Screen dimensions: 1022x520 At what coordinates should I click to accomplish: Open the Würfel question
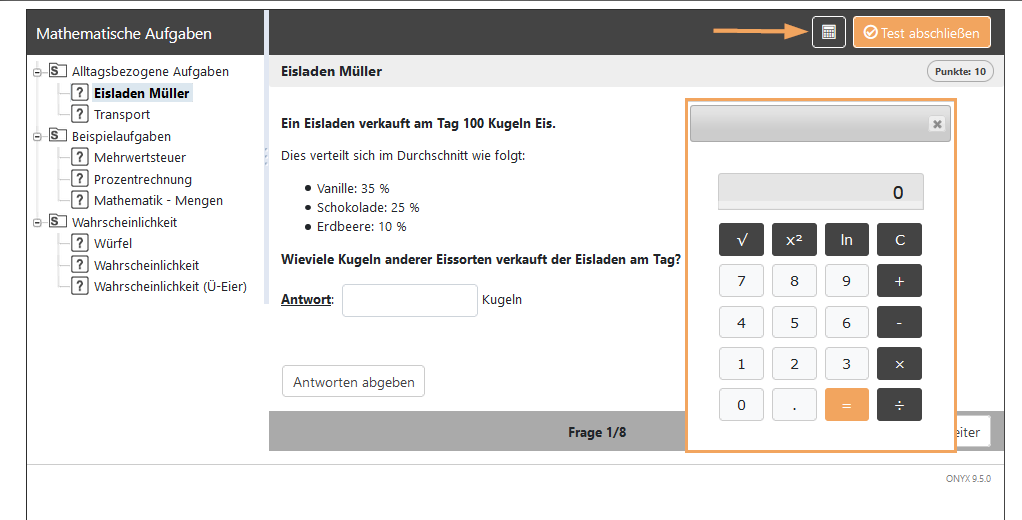coord(112,243)
